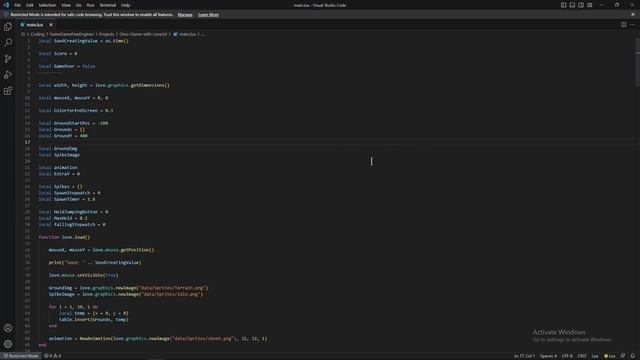Viewport: 640px width, 360px height.
Task: Click the 'love.mouse.setVisible(true)' line
Action: [83, 275]
